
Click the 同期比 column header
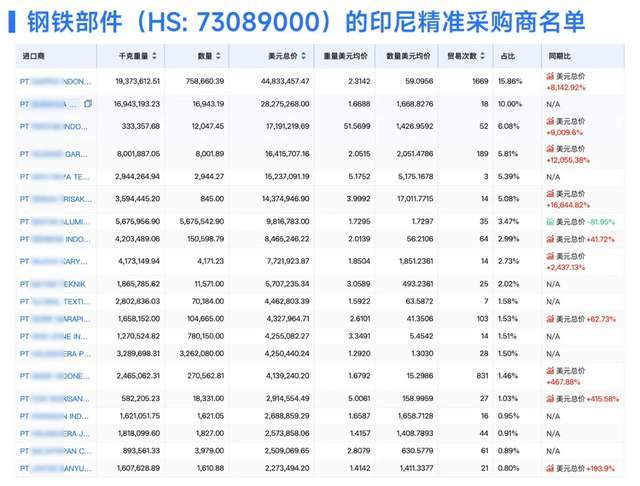tap(559, 56)
